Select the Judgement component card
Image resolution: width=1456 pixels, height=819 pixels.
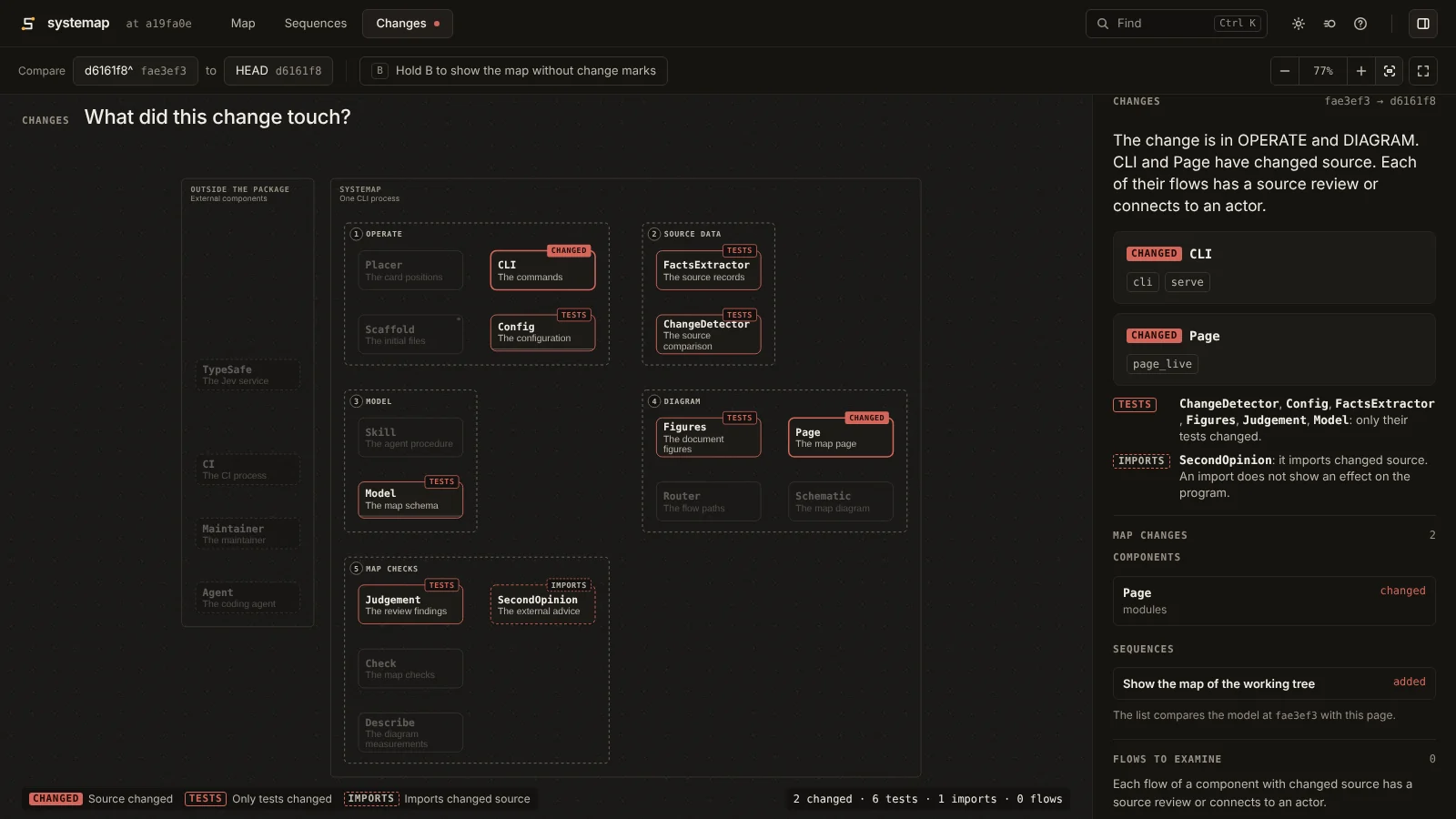pyautogui.click(x=410, y=605)
